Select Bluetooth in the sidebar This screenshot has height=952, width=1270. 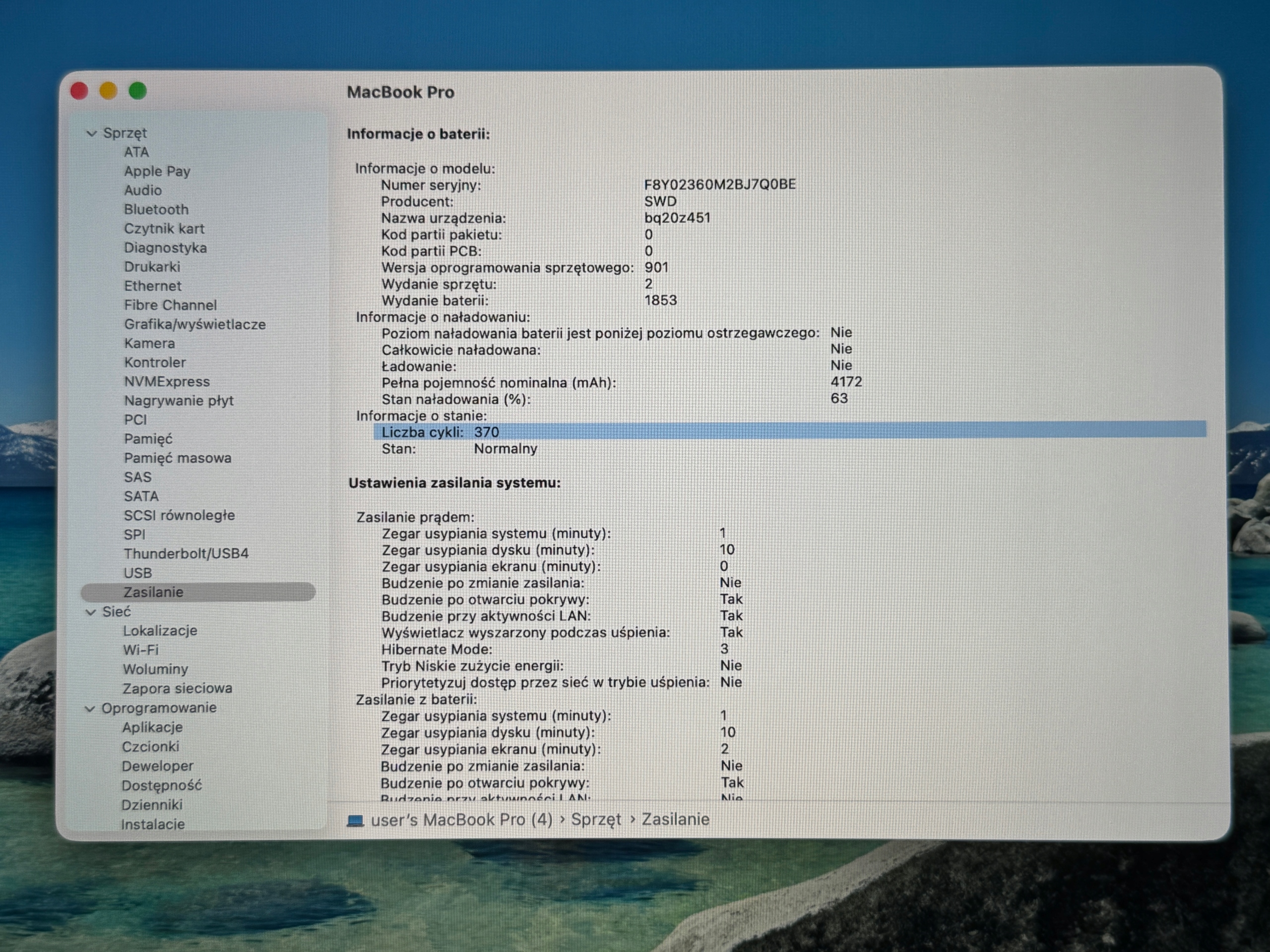coord(156,209)
